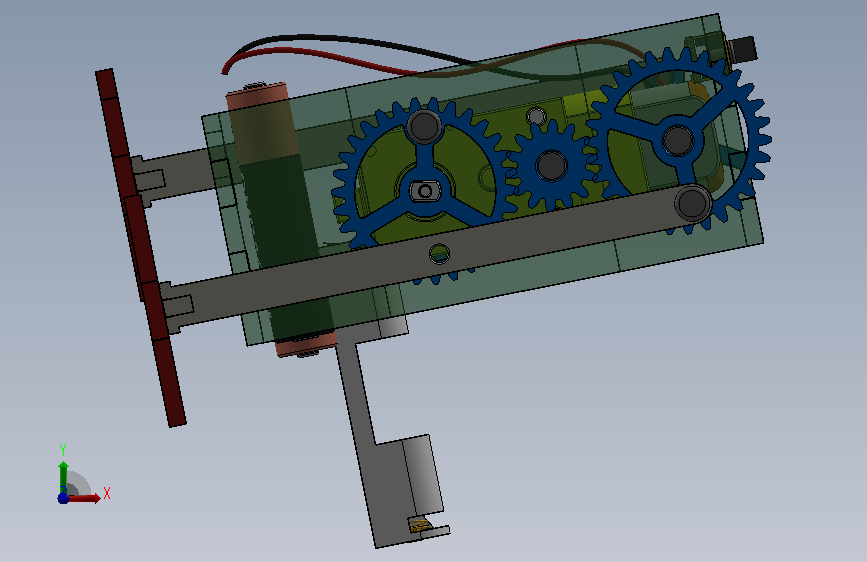This screenshot has width=867, height=562.
Task: Select the black push button switch
Action: click(x=742, y=50)
